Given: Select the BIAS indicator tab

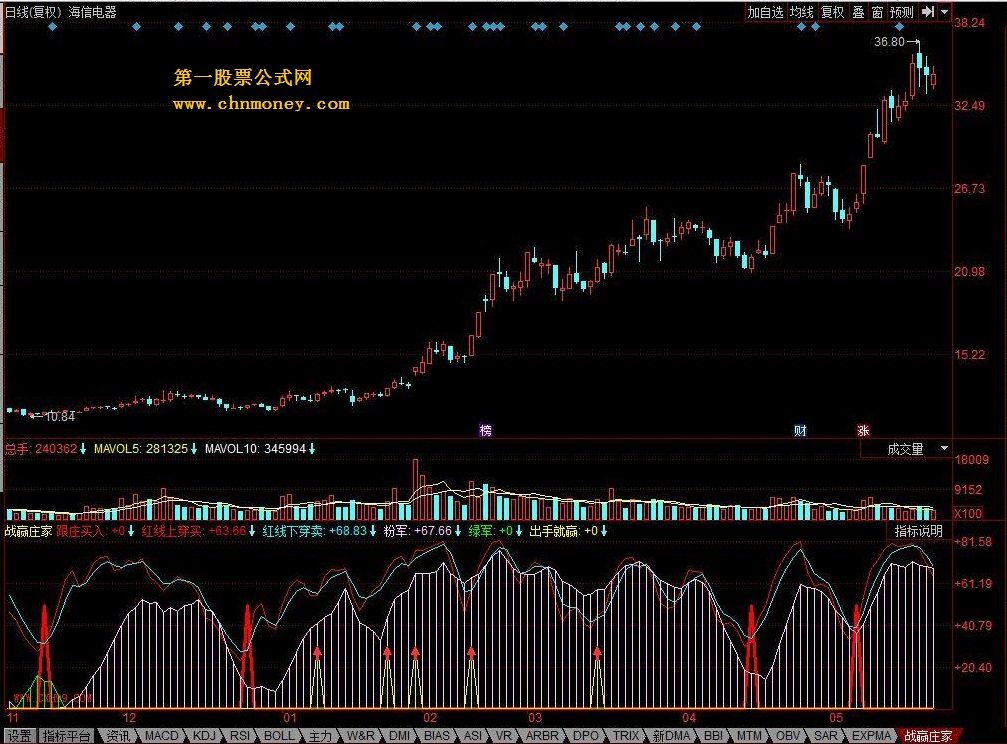Looking at the screenshot, I should (437, 736).
